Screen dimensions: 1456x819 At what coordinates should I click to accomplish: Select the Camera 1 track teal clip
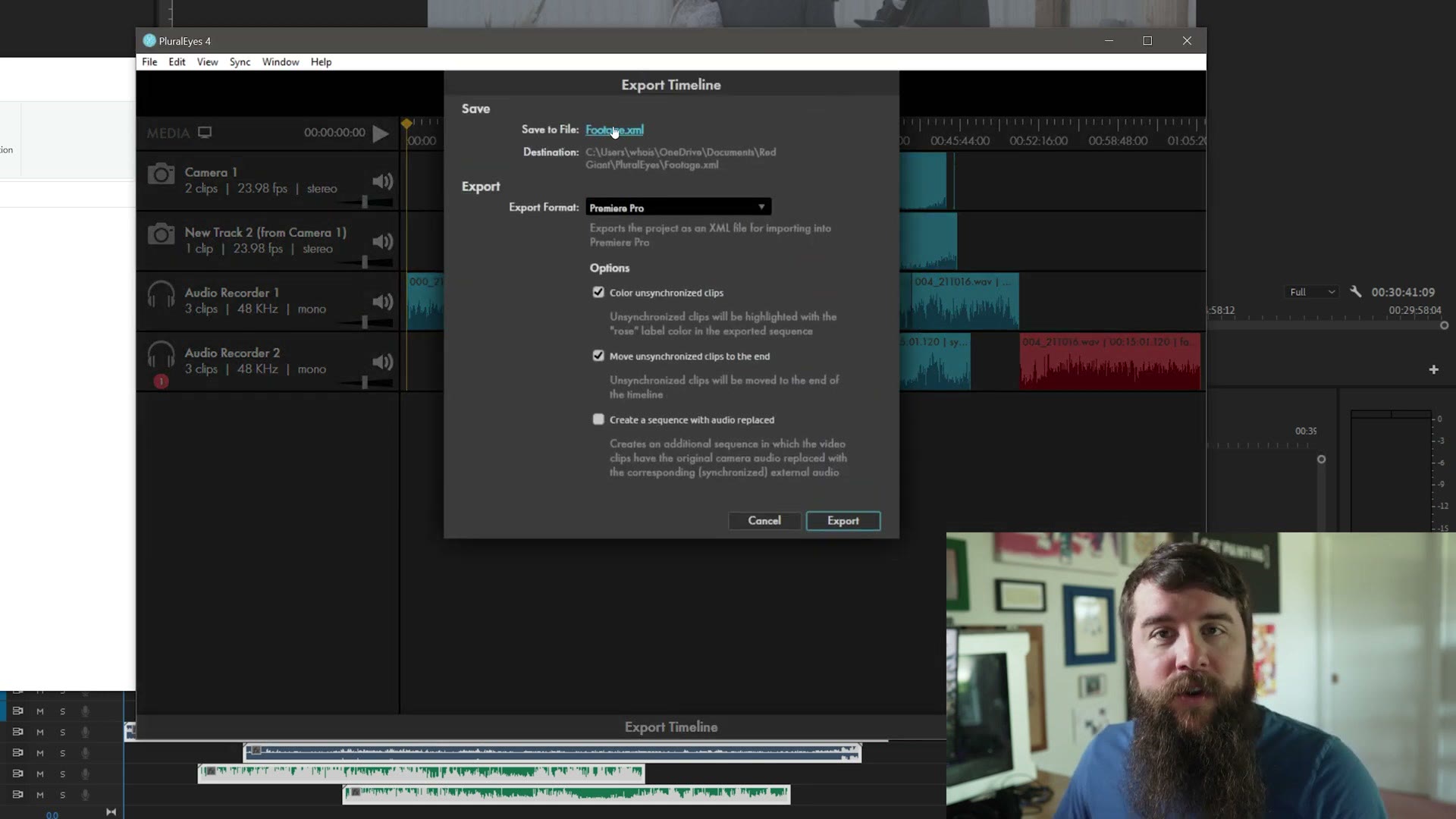[923, 180]
